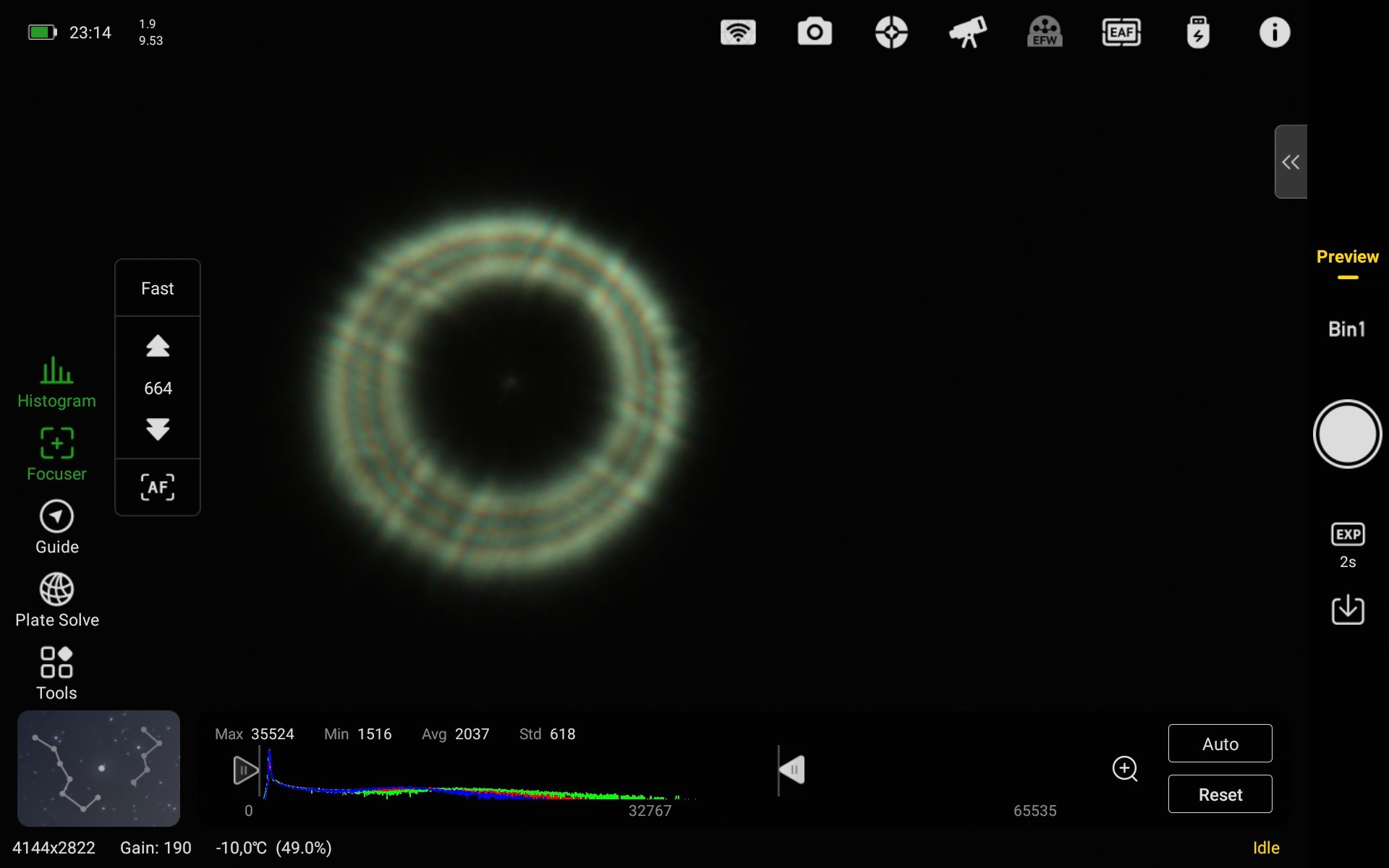
Task: Click the histogram white point marker
Action: point(791,770)
